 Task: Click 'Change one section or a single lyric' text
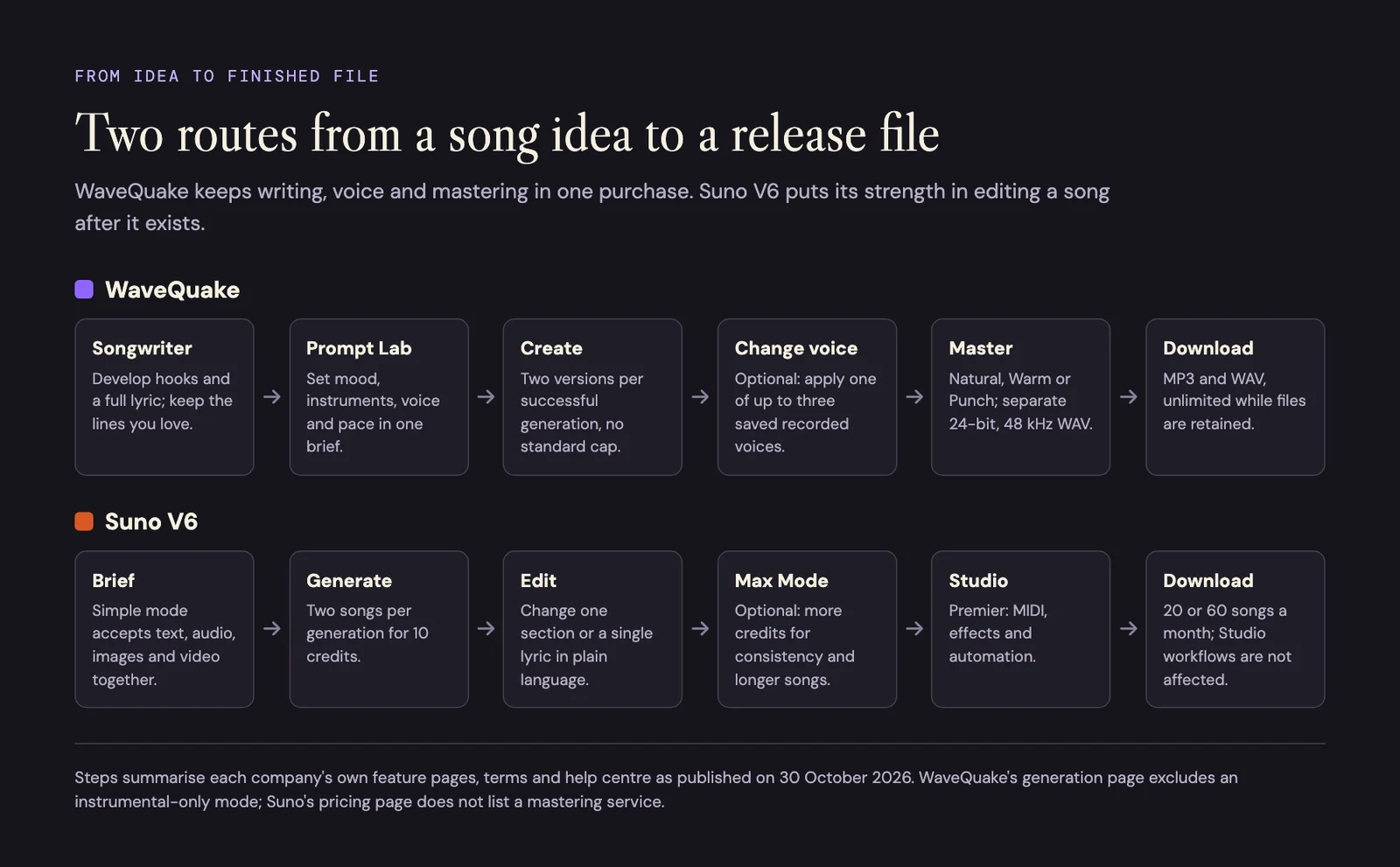(x=586, y=645)
